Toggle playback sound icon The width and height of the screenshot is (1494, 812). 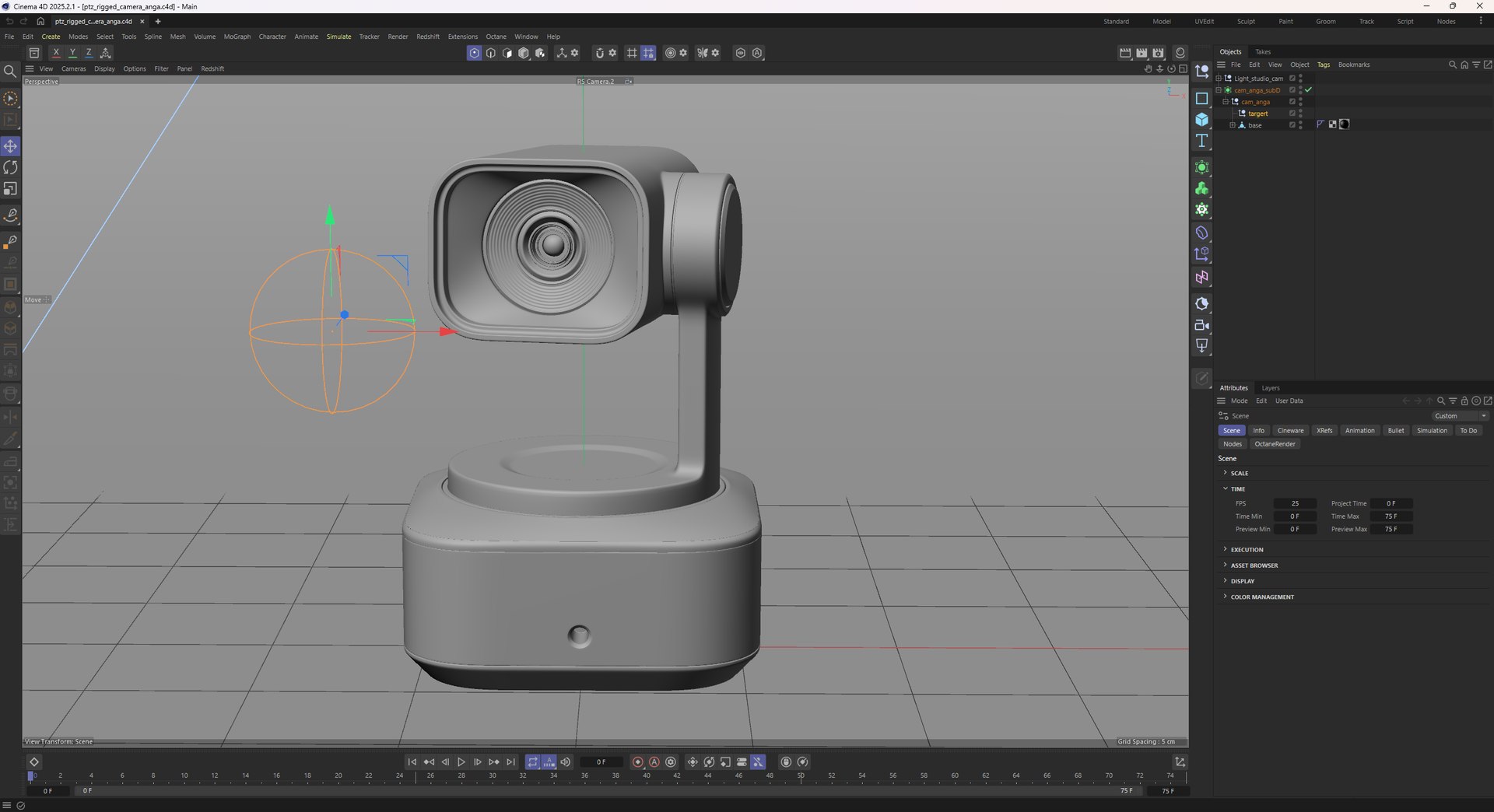[x=566, y=762]
